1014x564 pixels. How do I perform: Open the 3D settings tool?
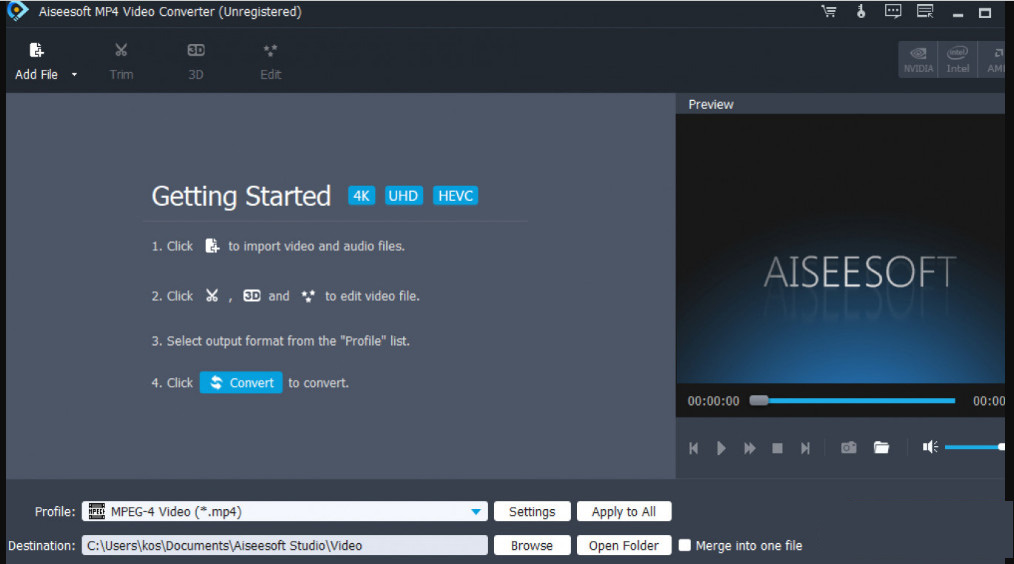196,61
